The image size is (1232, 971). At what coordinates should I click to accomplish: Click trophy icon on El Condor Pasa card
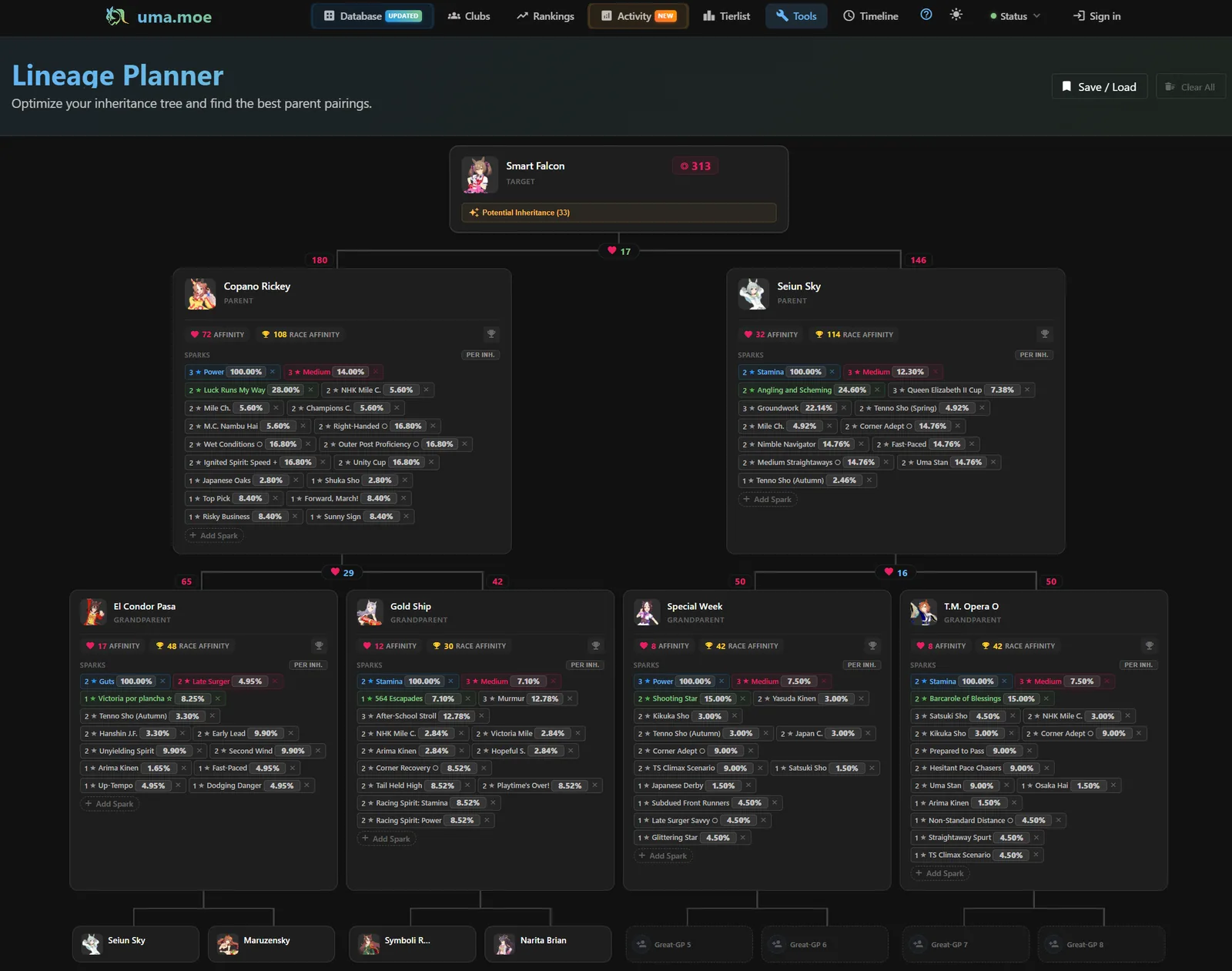click(319, 645)
